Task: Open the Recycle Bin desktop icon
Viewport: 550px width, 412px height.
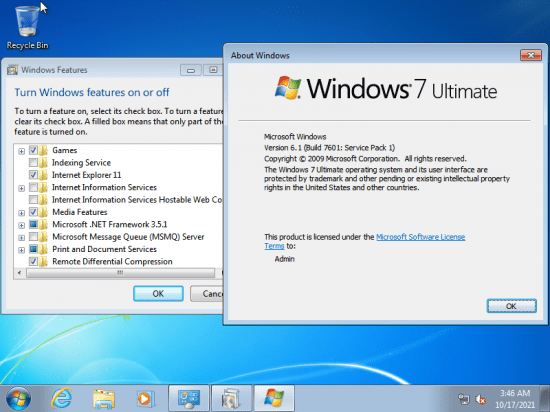Action: 27,27
